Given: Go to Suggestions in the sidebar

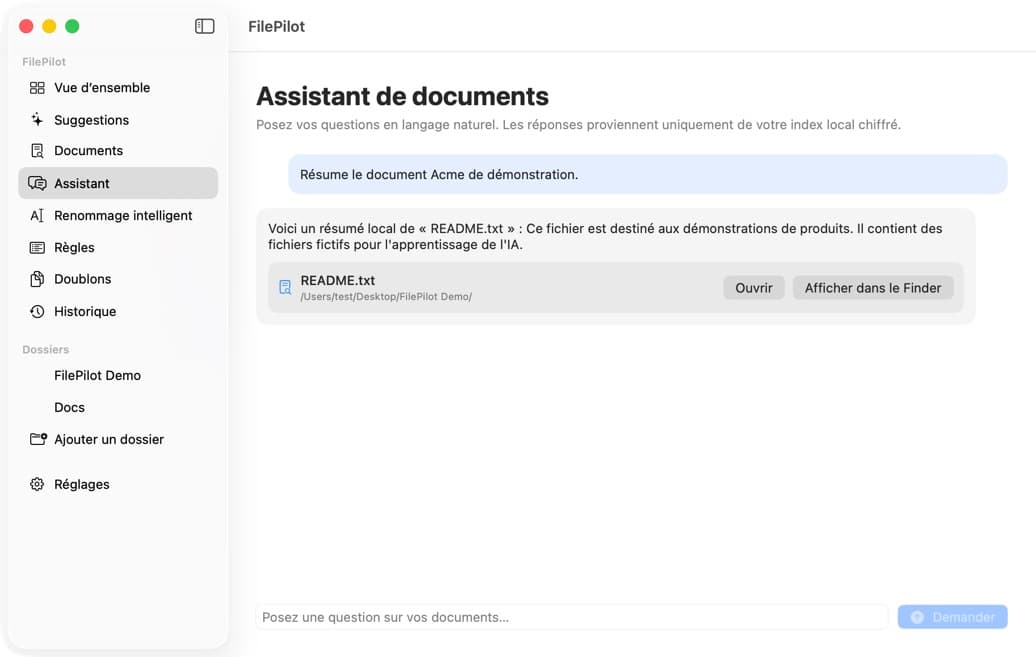Looking at the screenshot, I should pos(118,120).
